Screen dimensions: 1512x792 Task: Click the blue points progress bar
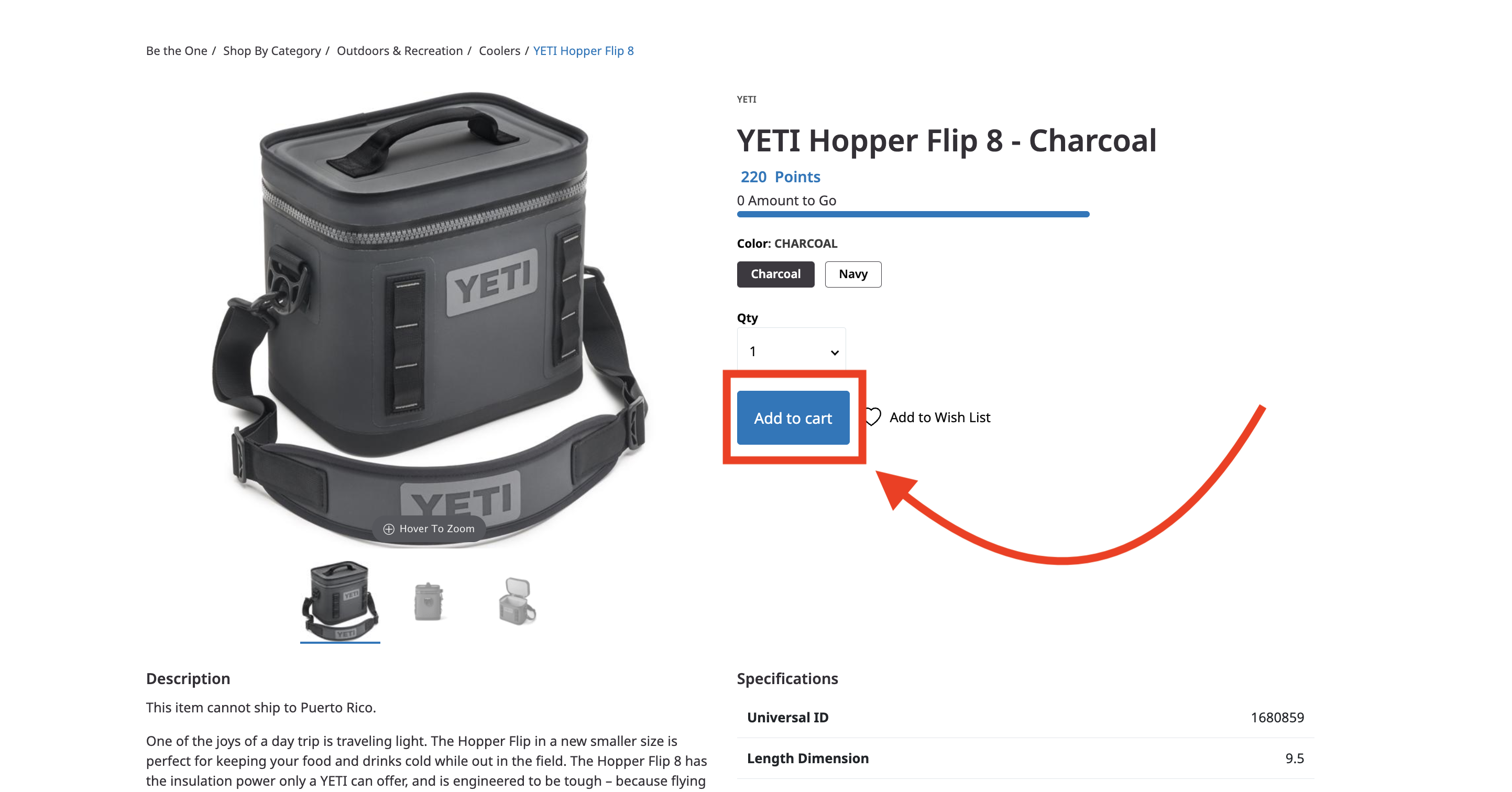[x=913, y=214]
